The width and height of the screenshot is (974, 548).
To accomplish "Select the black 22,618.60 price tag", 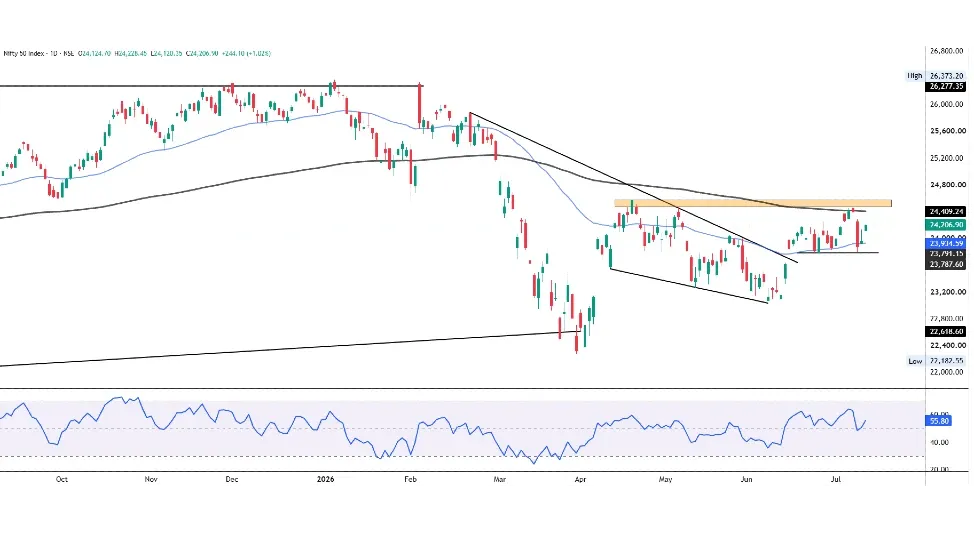I will coord(946,332).
